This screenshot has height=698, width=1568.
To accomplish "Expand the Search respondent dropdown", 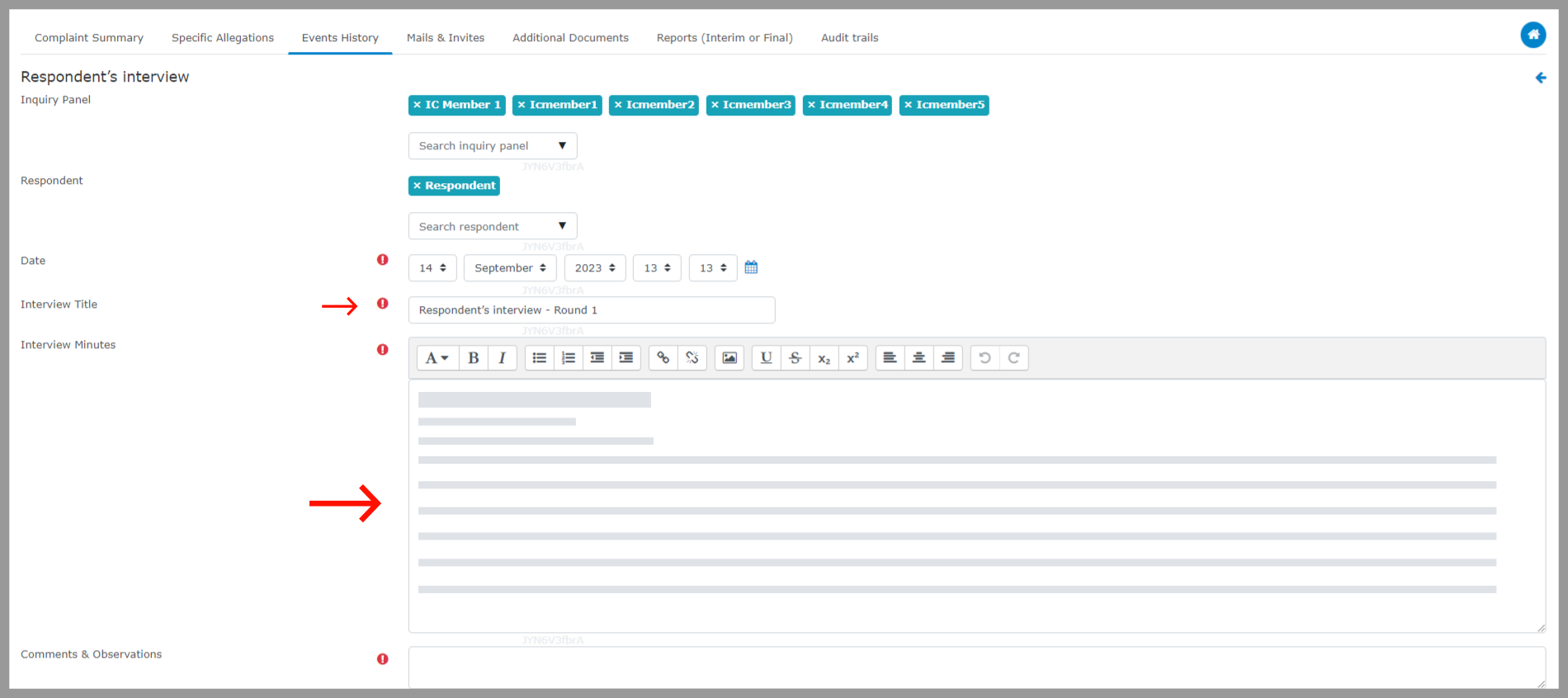I will coord(492,227).
